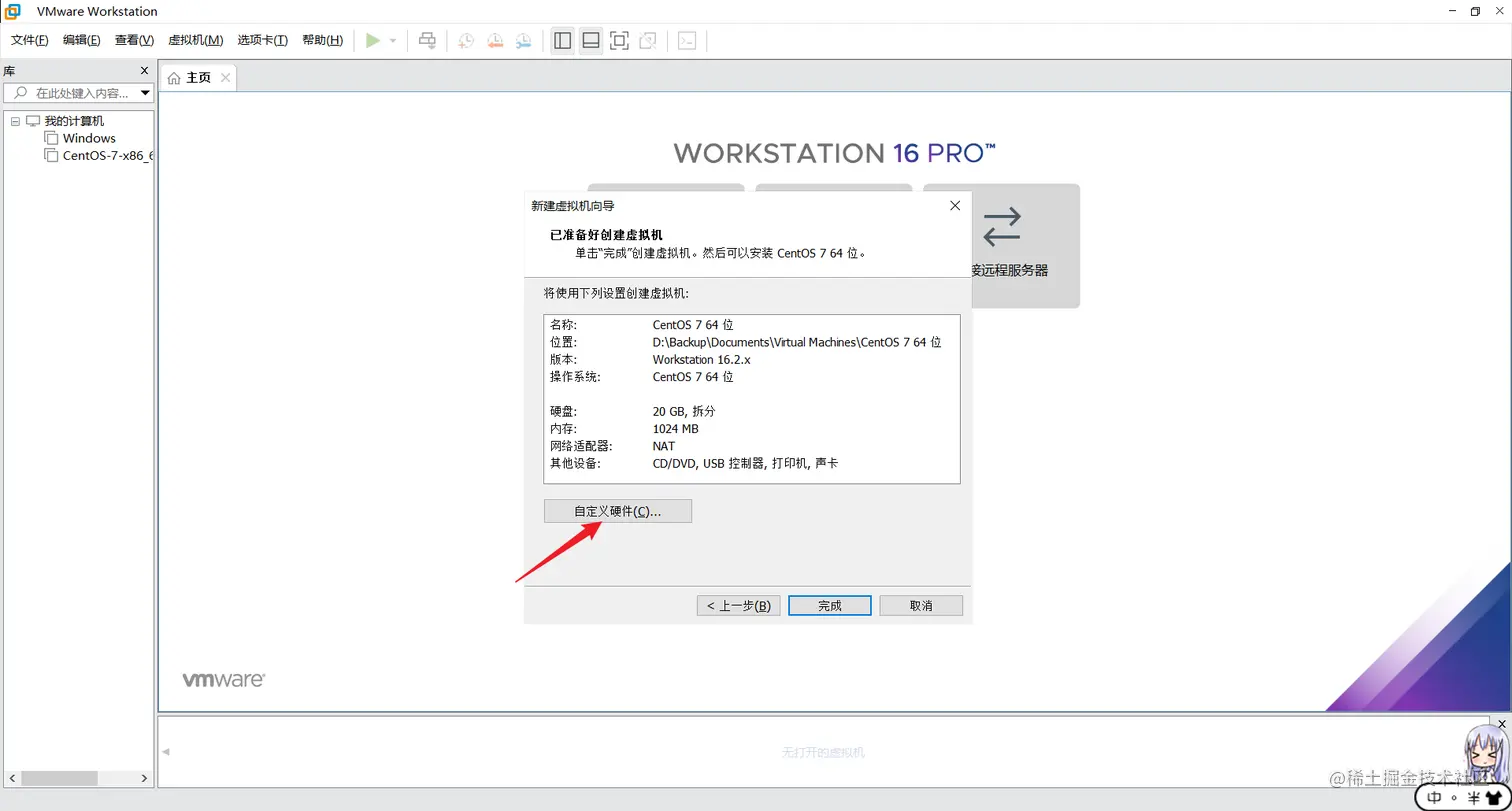Click the 取消 cancel button
This screenshot has width=1512, height=811.
point(921,606)
